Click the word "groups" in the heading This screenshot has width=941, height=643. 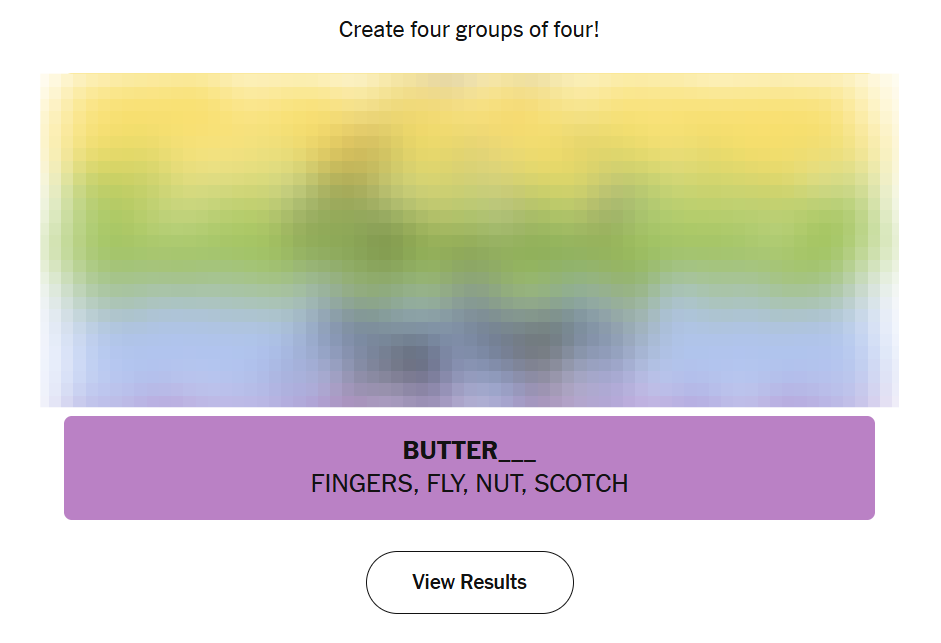click(488, 30)
